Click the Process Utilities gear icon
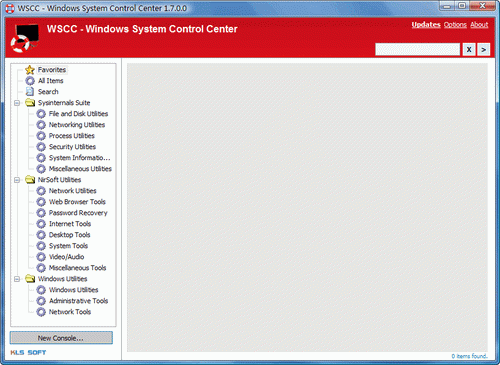Viewport: 500px width, 365px height. pyautogui.click(x=41, y=136)
